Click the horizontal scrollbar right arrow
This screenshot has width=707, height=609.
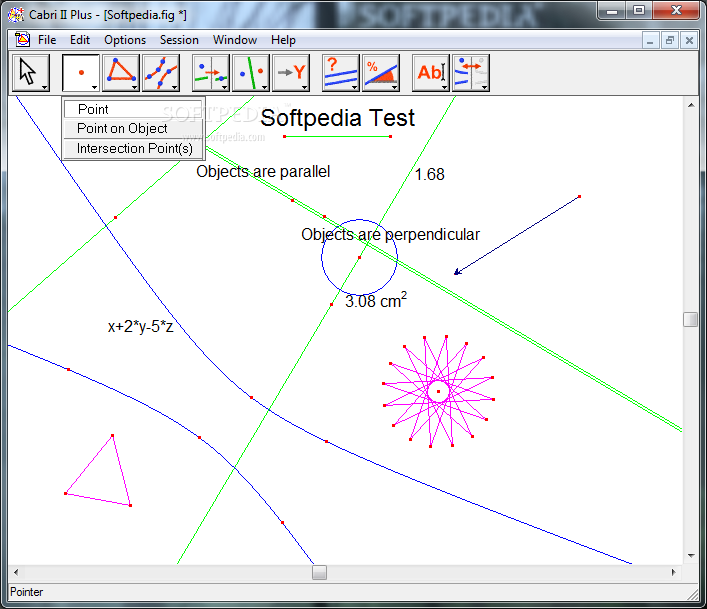(x=674, y=572)
